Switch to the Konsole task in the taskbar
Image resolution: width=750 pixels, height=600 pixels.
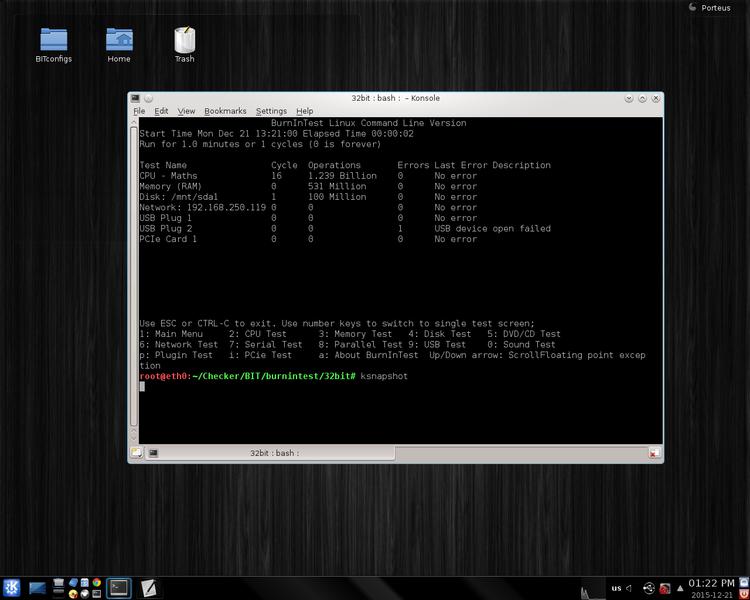[x=119, y=588]
